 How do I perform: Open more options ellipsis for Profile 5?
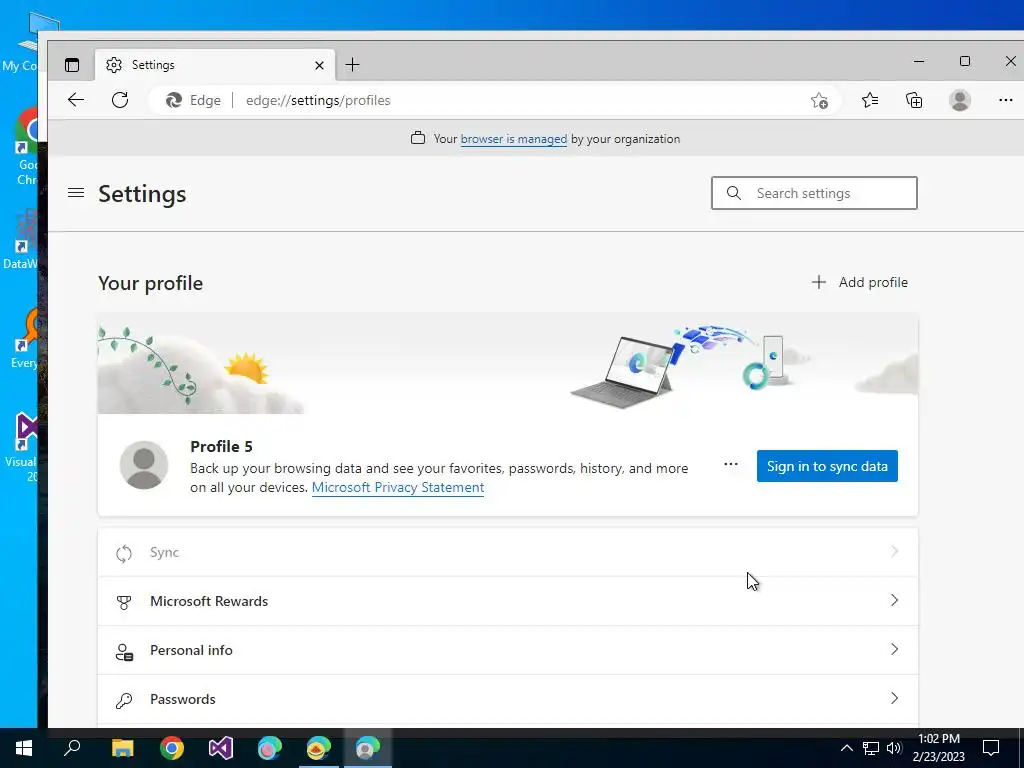tap(731, 464)
